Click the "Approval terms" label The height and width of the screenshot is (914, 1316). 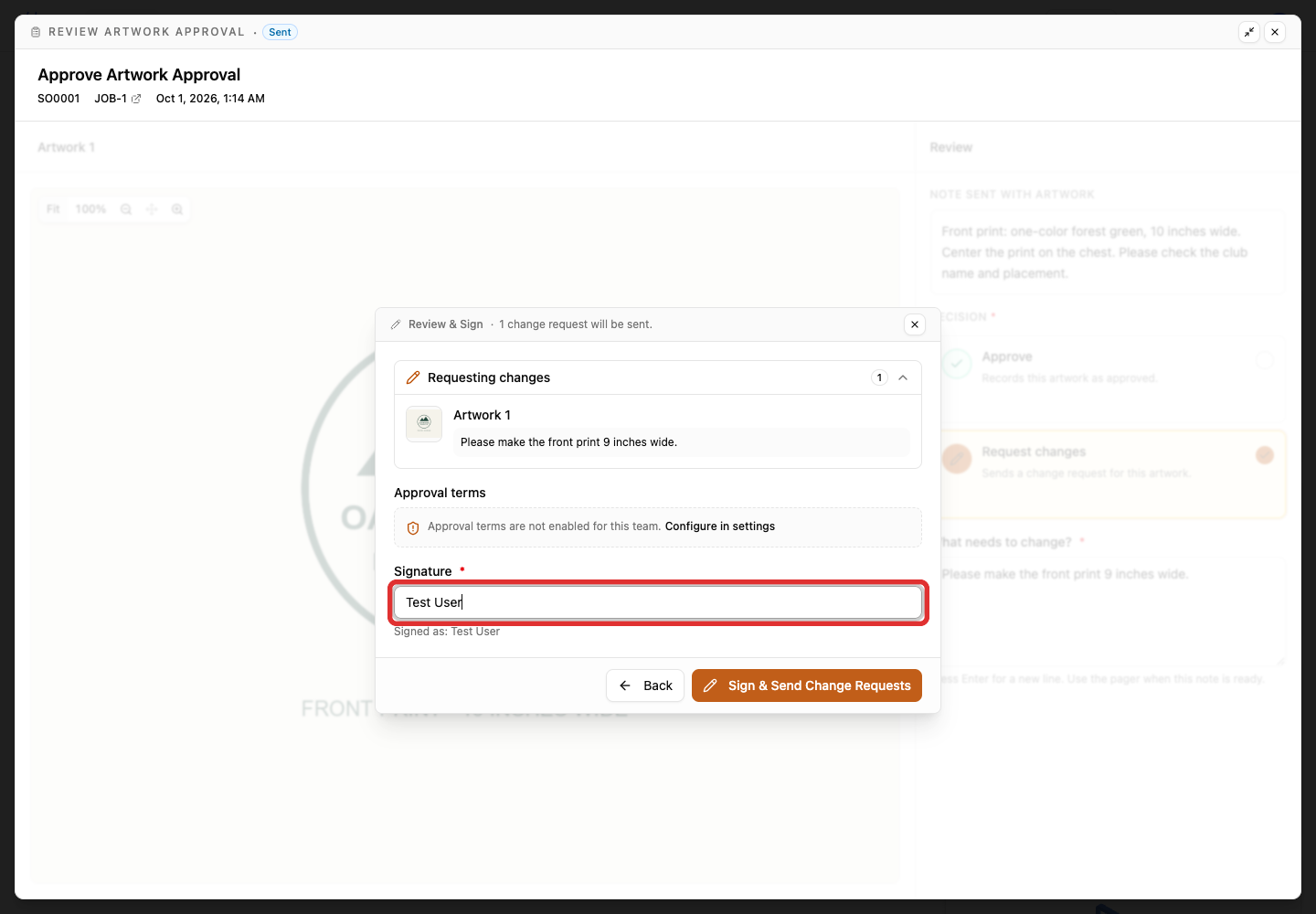(x=440, y=493)
